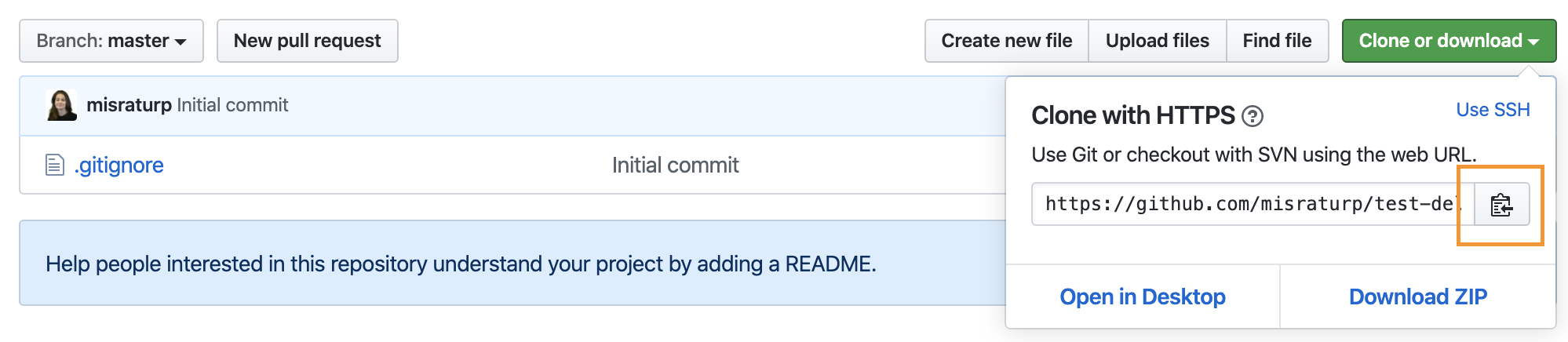Expand the Branch: master dropdown
This screenshot has height=342, width=1568.
pos(111,41)
